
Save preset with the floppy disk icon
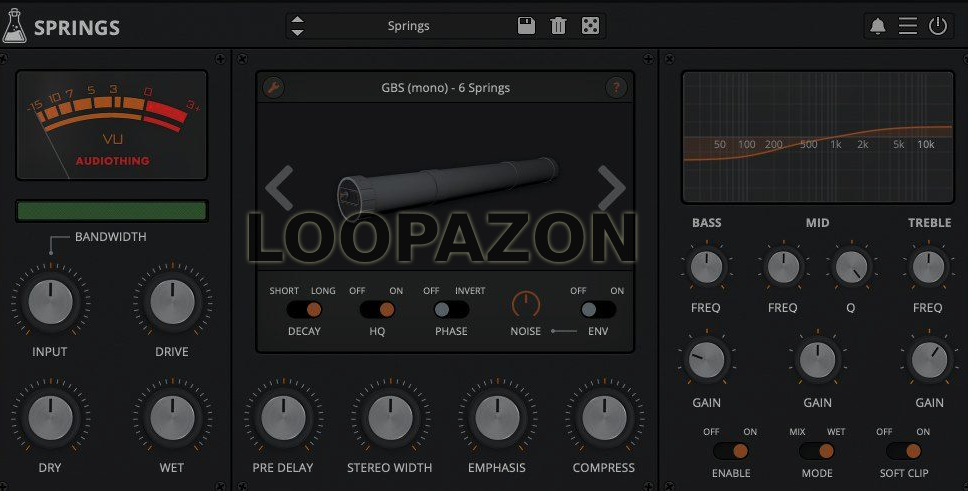pos(526,25)
